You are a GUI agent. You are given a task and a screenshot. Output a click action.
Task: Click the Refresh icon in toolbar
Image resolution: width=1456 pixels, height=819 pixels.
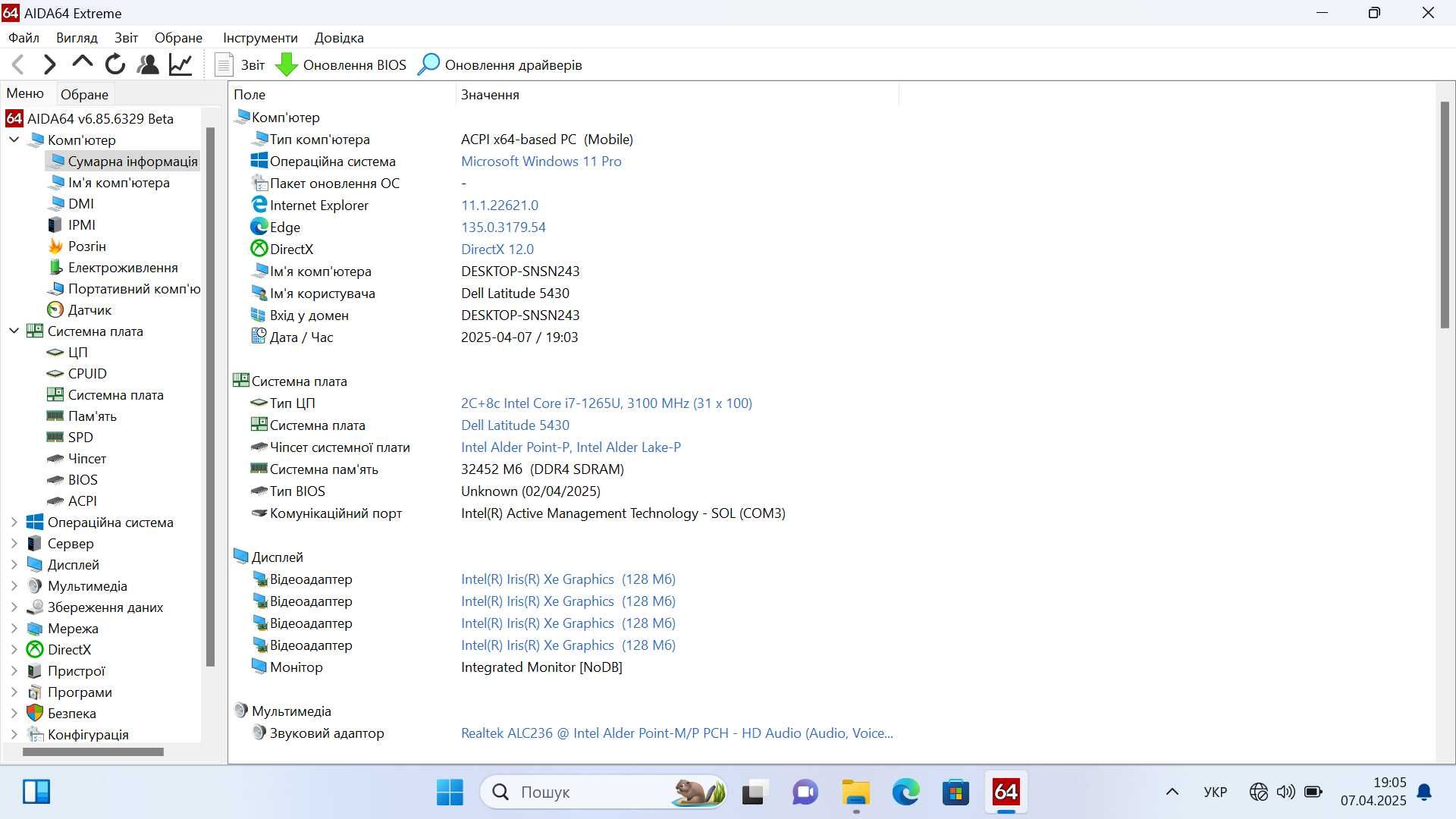point(115,64)
